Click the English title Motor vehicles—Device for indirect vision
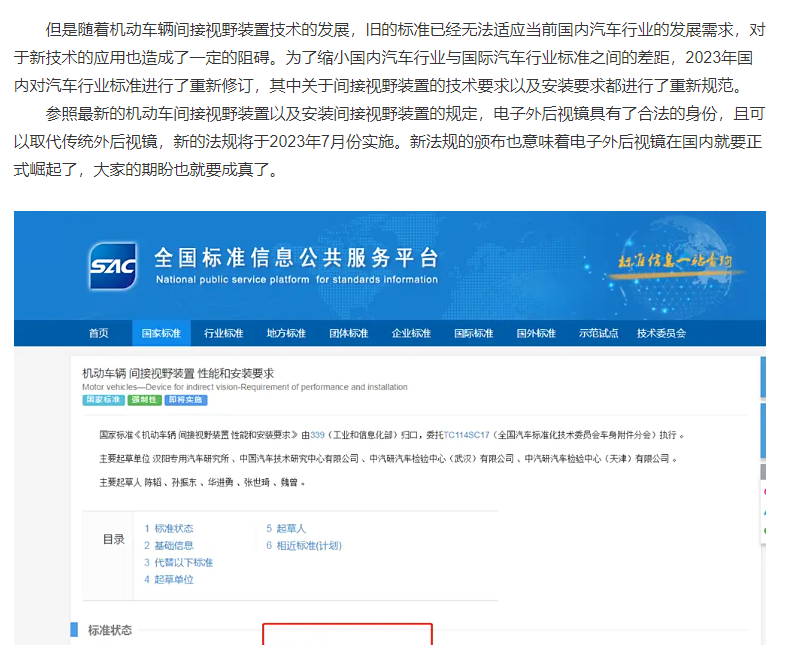 [245, 387]
